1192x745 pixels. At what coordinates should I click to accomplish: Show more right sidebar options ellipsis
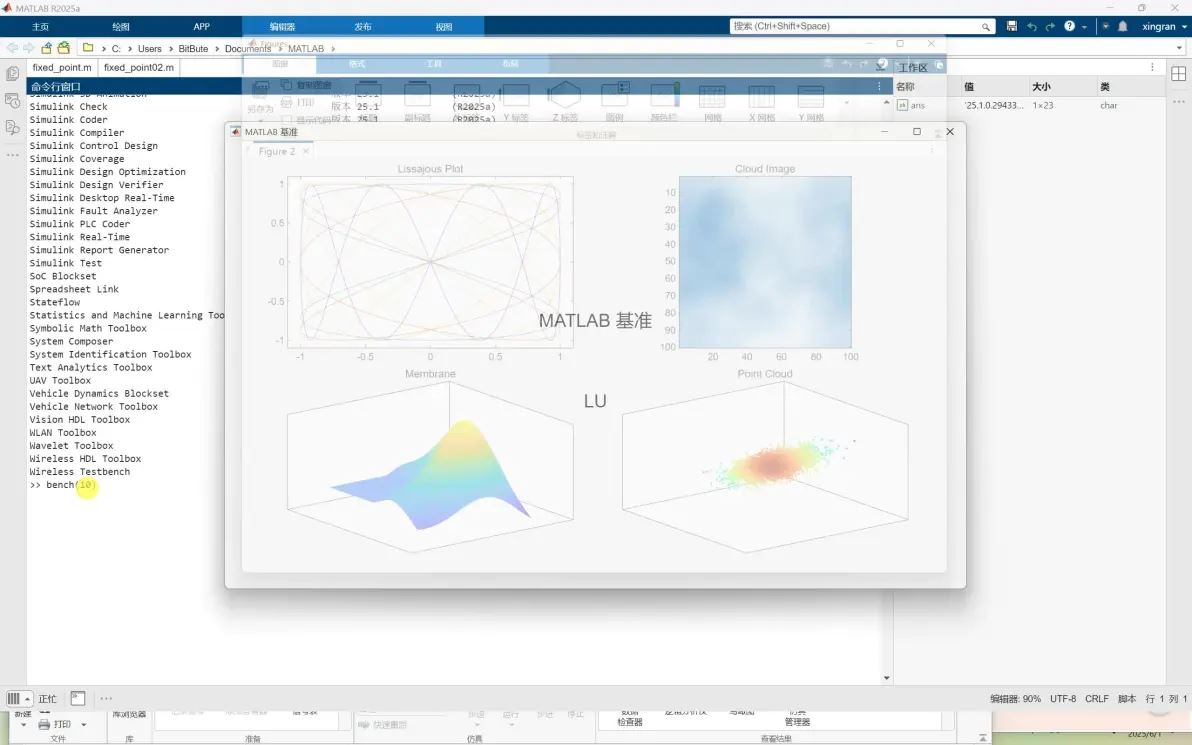1178,101
